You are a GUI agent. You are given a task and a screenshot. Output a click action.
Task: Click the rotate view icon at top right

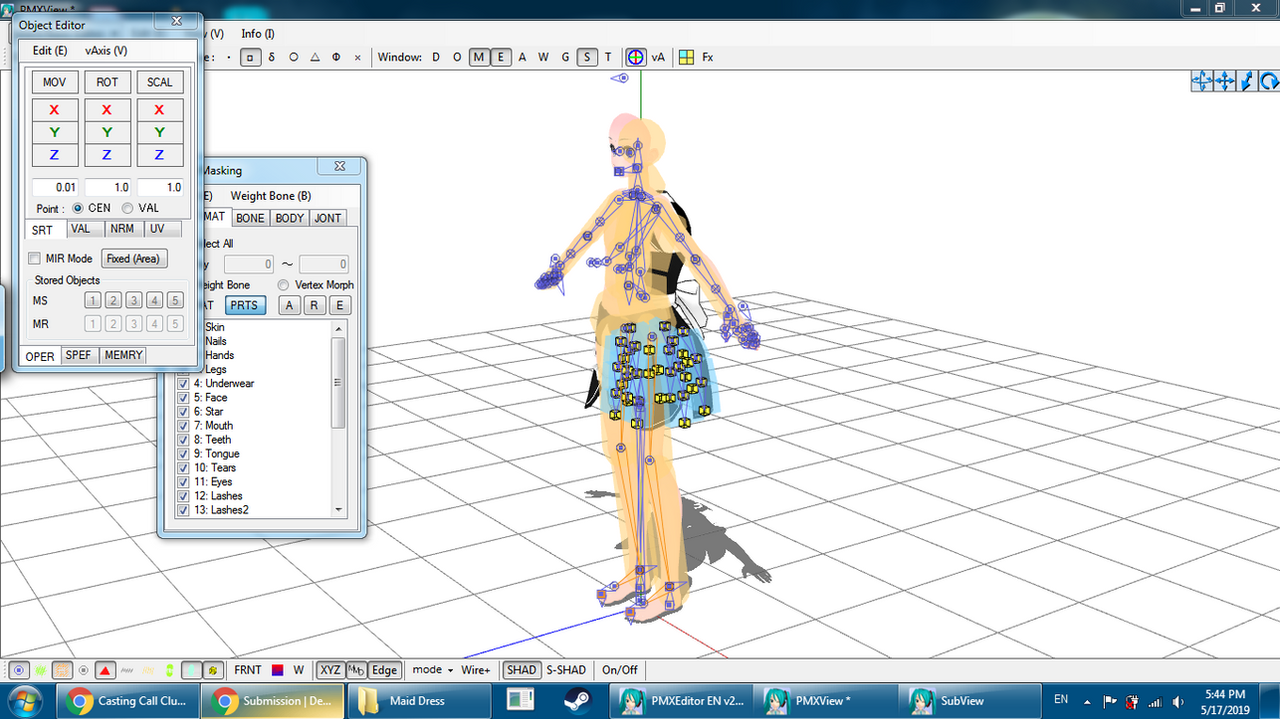1270,81
